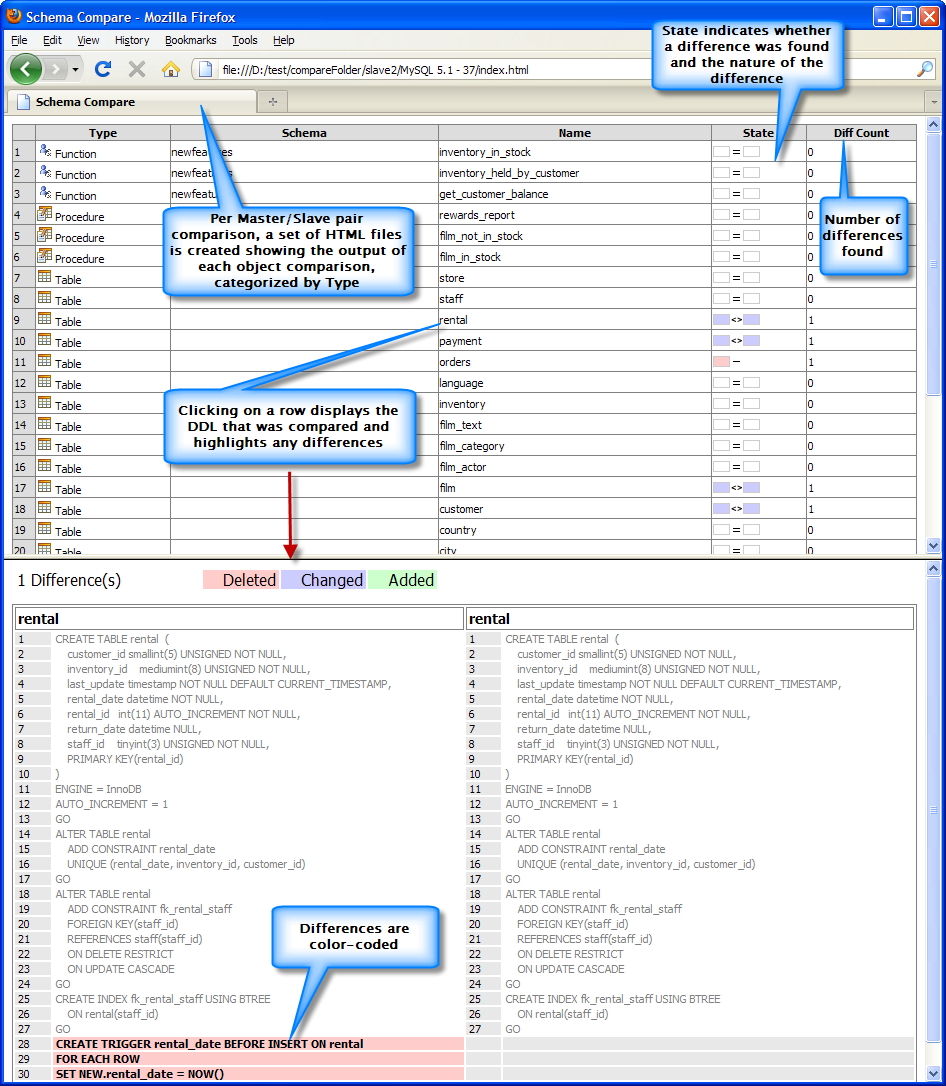Open a new tab with plus button
Viewport: 946px width, 1086px height.
(273, 102)
